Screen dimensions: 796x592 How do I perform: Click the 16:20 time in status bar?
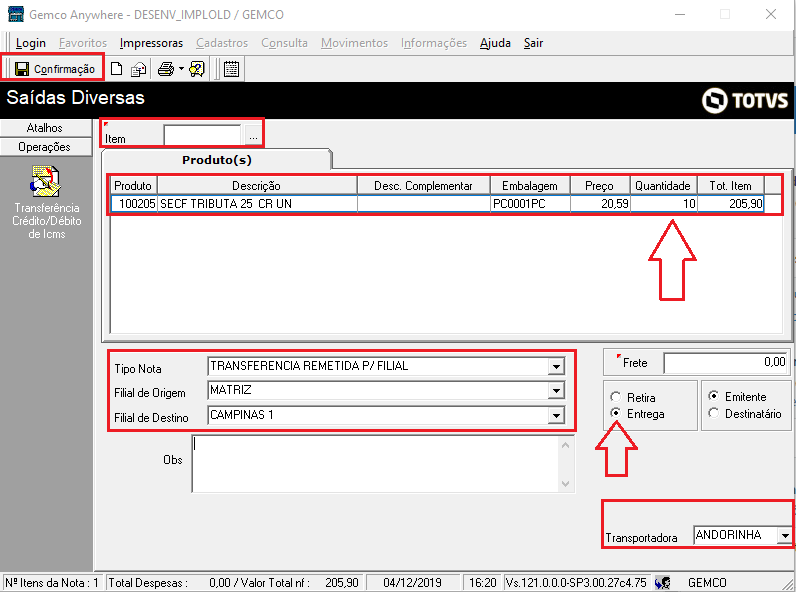click(x=482, y=582)
